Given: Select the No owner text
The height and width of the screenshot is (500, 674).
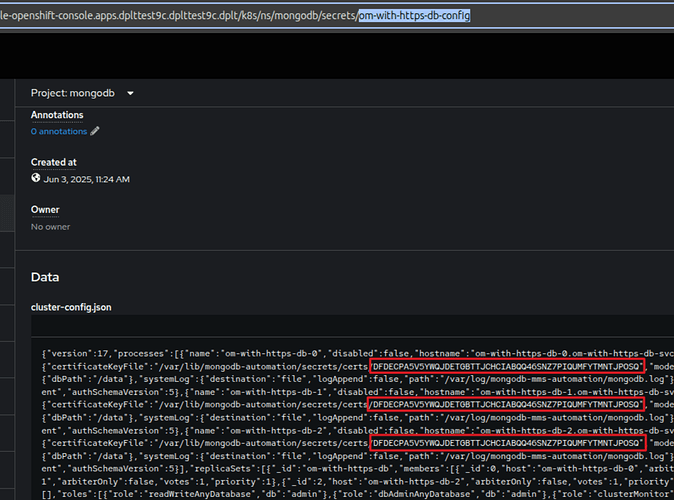Looking at the screenshot, I should [50, 227].
